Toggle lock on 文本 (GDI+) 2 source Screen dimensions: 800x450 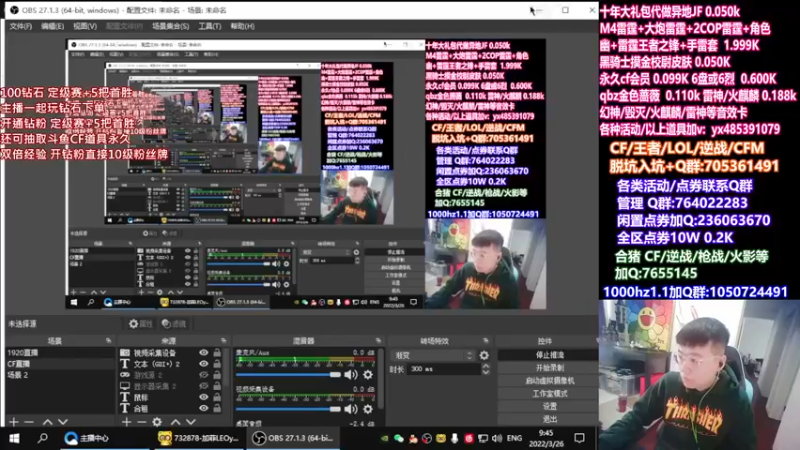(217, 364)
